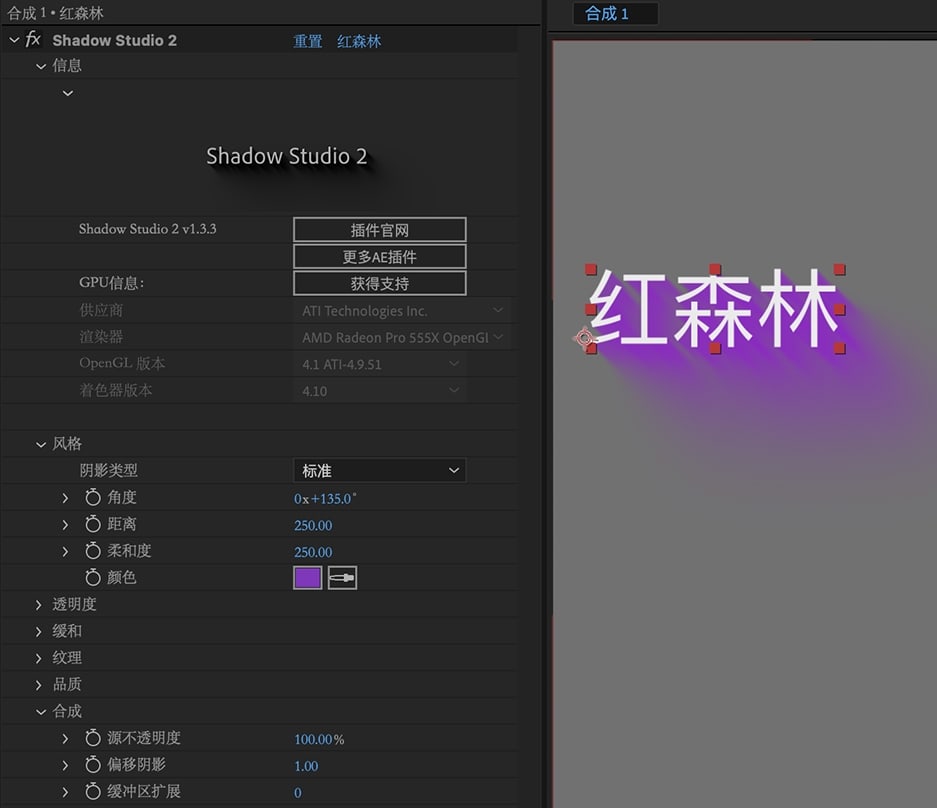Expand the 柔和度 property
This screenshot has width=937, height=808.
tap(65, 551)
